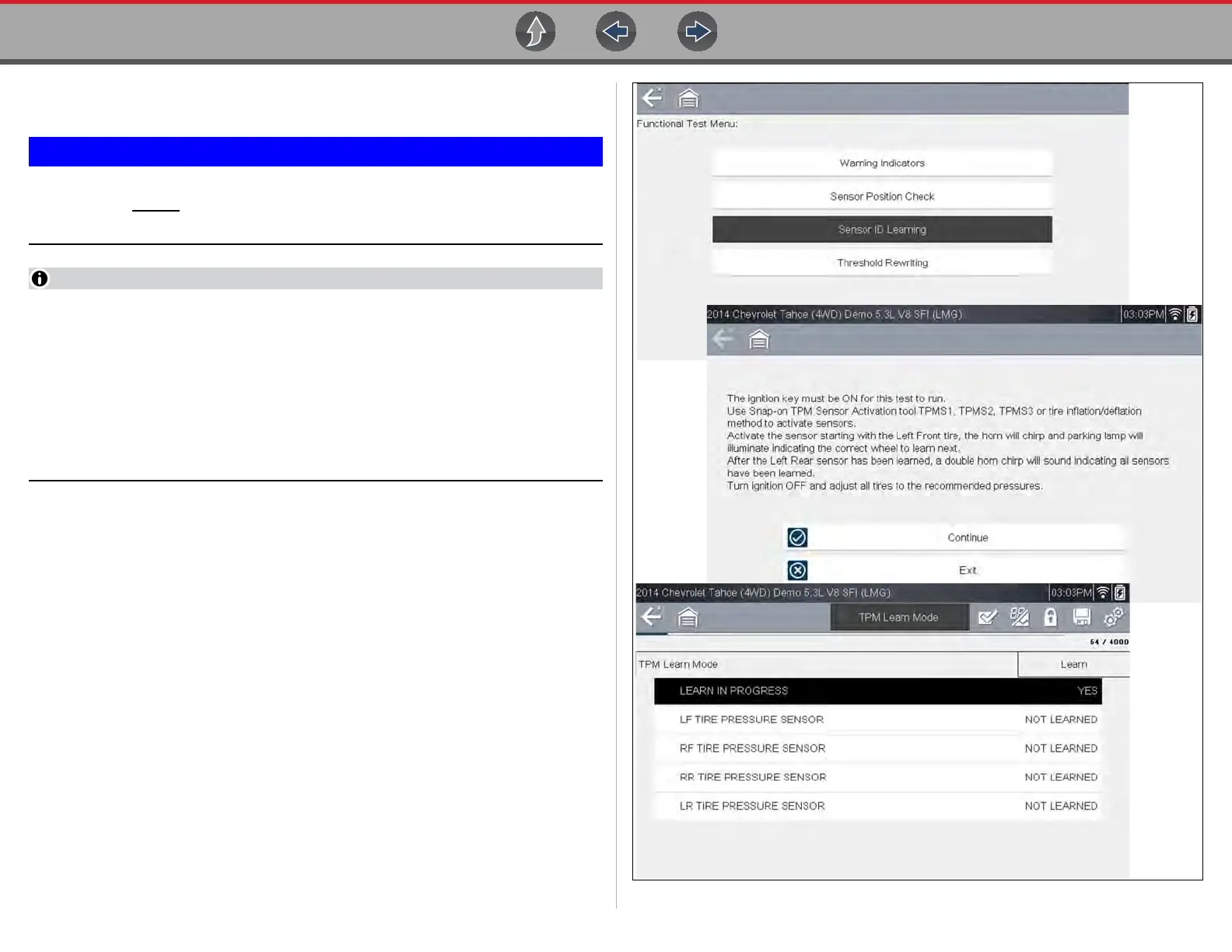Click home icon on instruction screen
The height and width of the screenshot is (952, 1232).
coord(758,340)
